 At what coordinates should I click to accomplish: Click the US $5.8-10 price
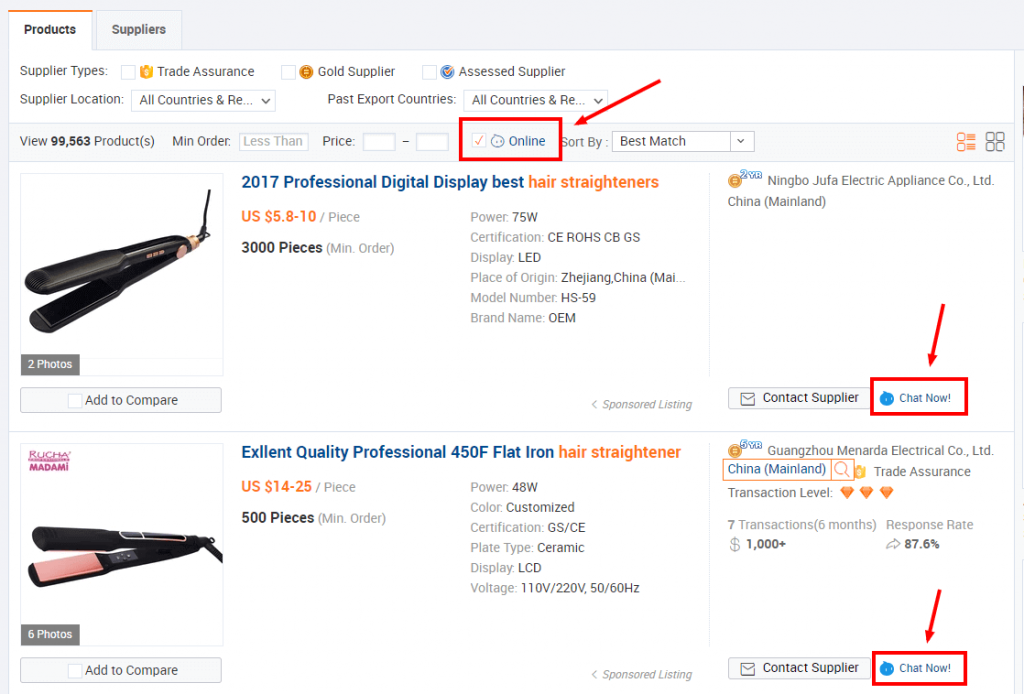click(279, 217)
